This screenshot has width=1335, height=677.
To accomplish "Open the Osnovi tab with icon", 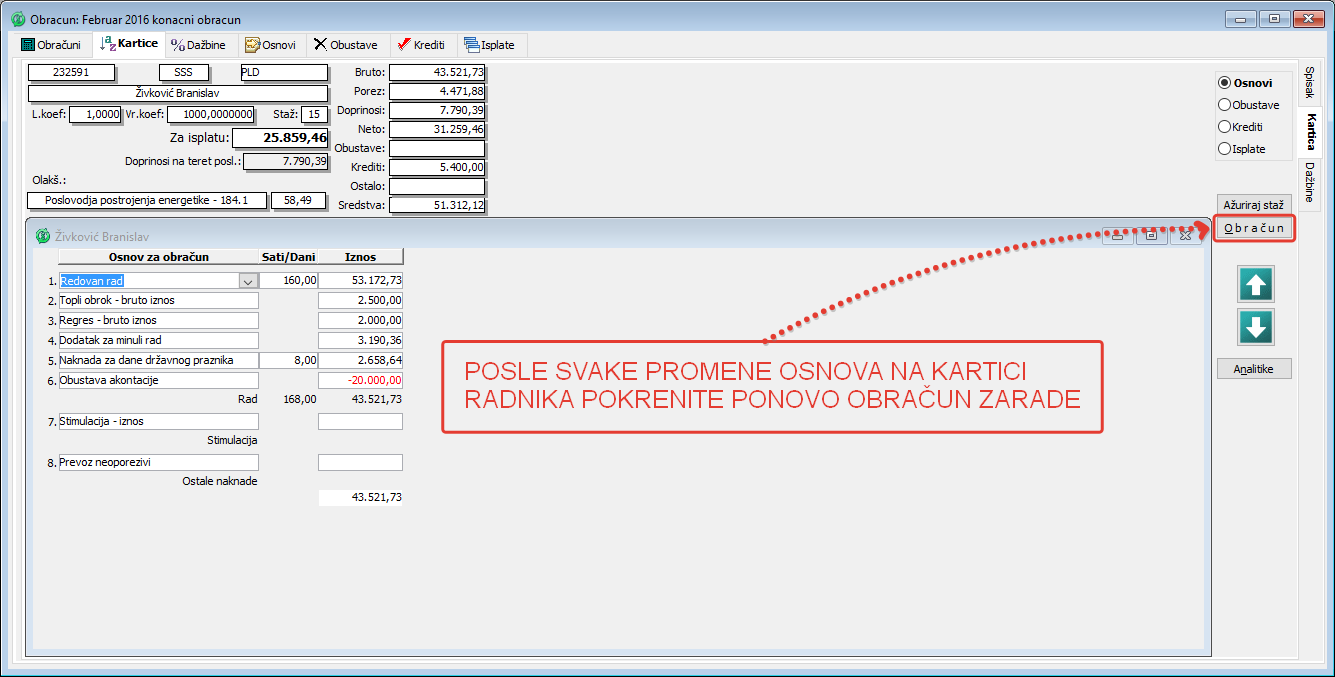I will pyautogui.click(x=270, y=45).
